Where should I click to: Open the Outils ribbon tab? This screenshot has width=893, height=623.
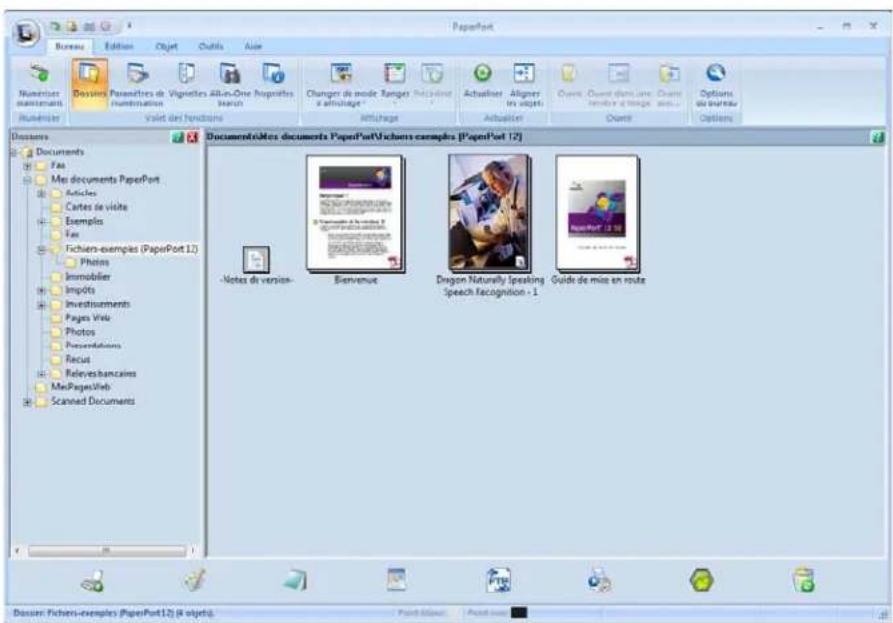coord(211,46)
